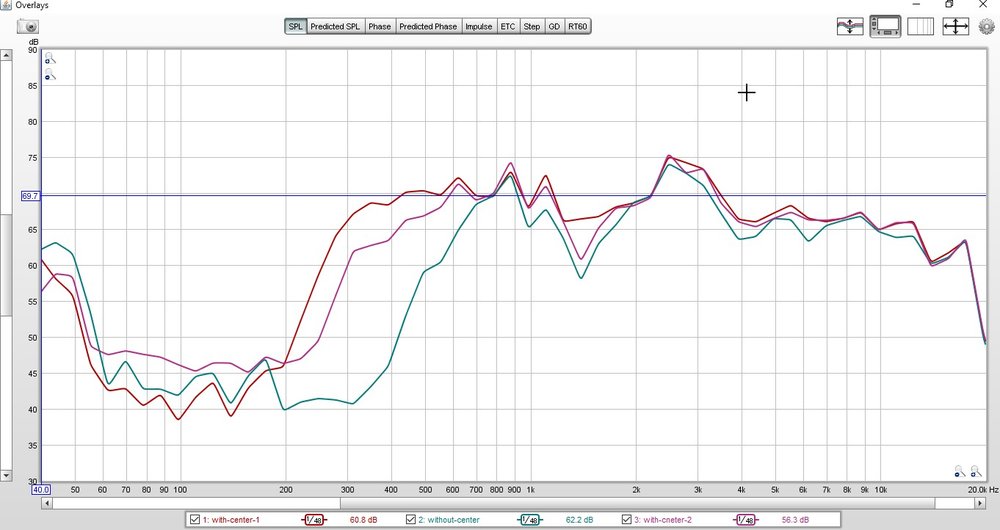Screen dimensions: 1000x530
Task: Click the vertical zoom-in magnifier top left
Action: click(50, 58)
